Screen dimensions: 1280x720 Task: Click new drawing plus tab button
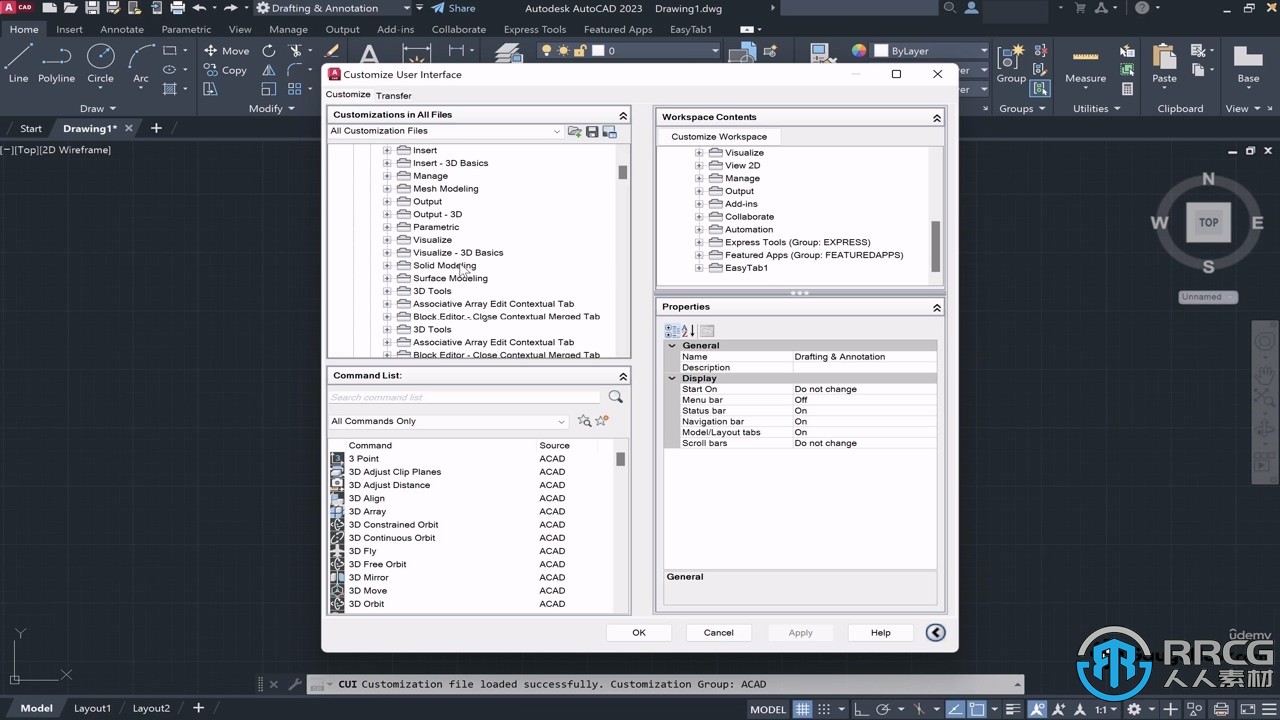click(156, 128)
